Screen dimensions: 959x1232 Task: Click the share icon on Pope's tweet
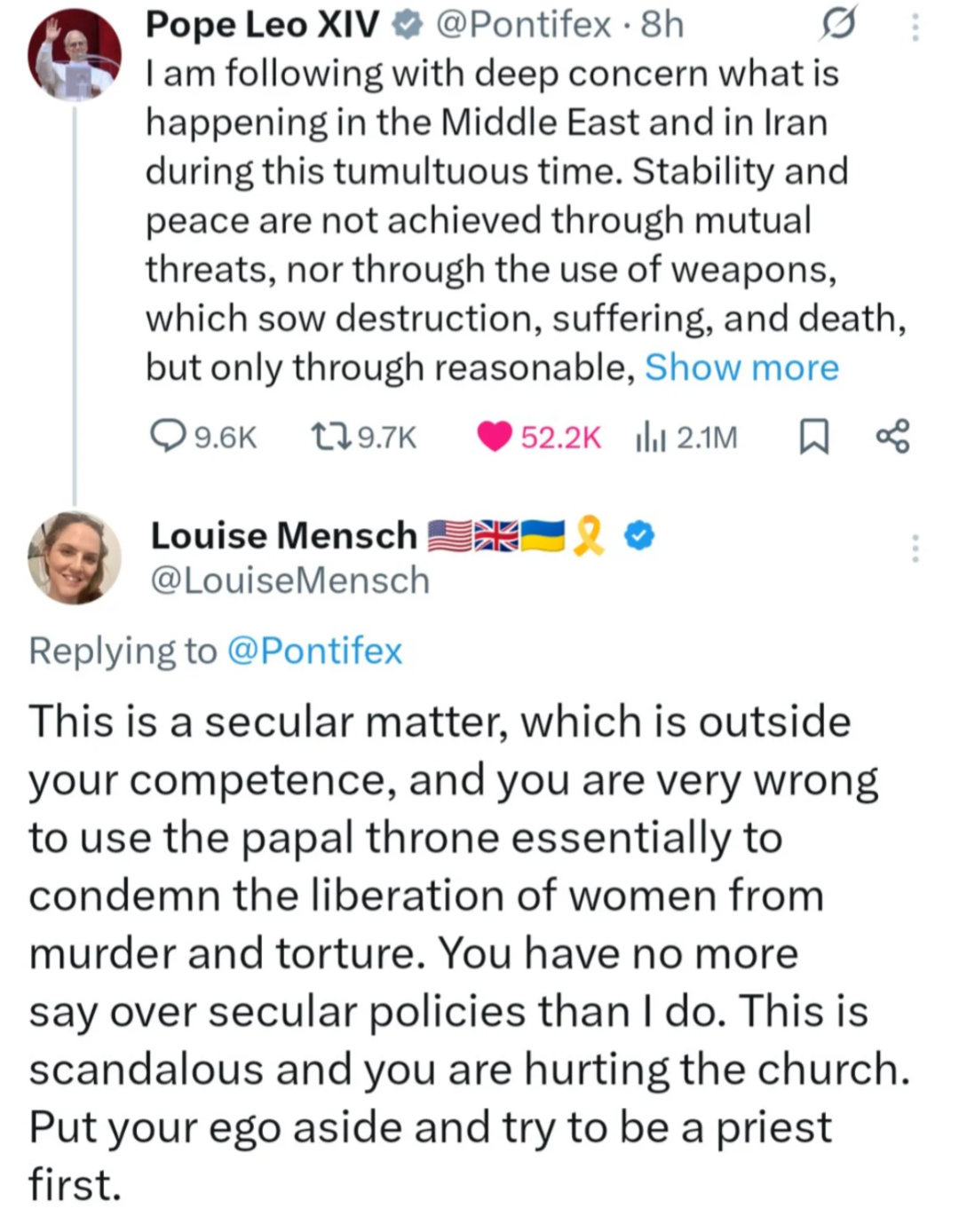click(892, 437)
